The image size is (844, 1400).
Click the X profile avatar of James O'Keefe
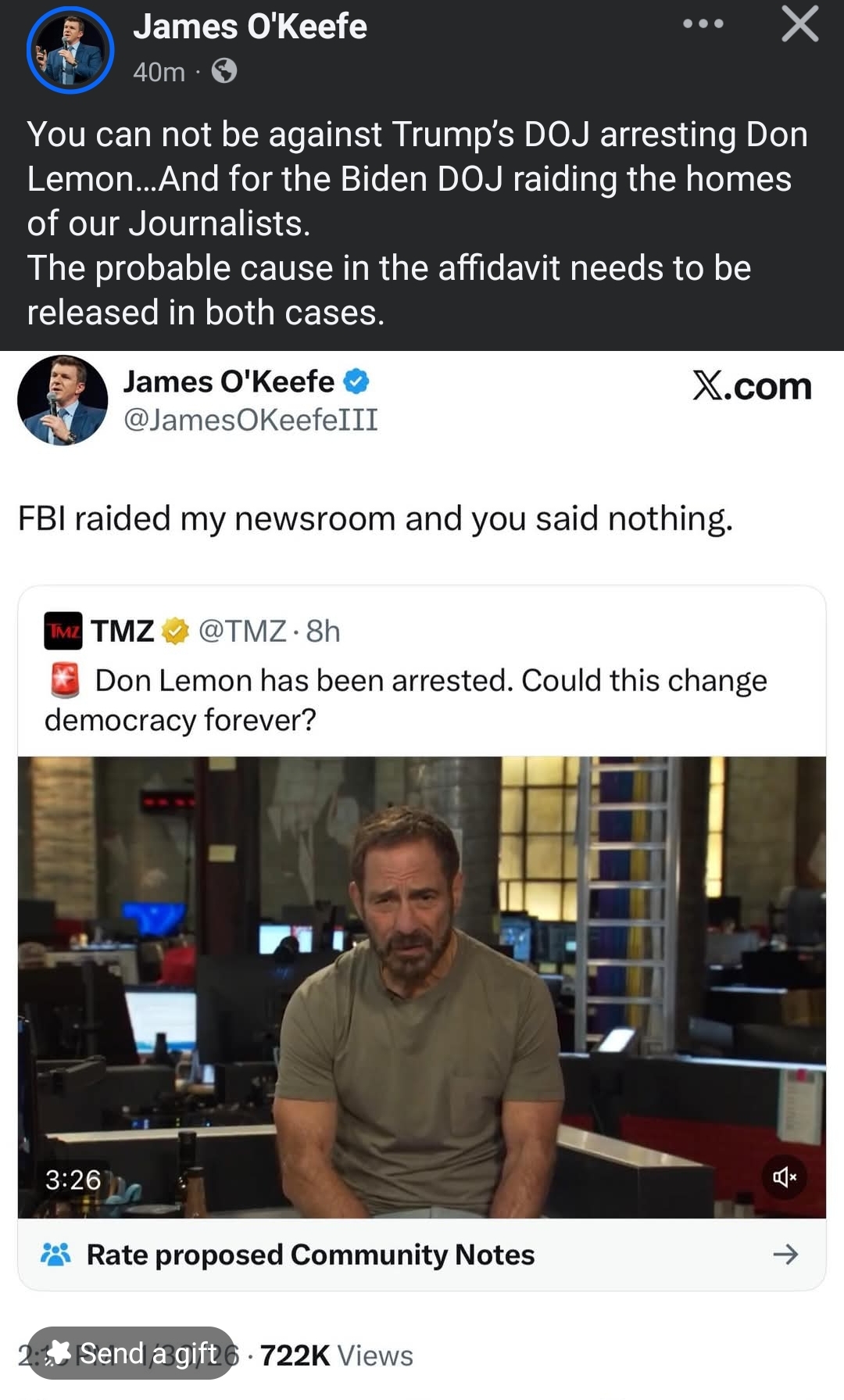pyautogui.click(x=63, y=400)
